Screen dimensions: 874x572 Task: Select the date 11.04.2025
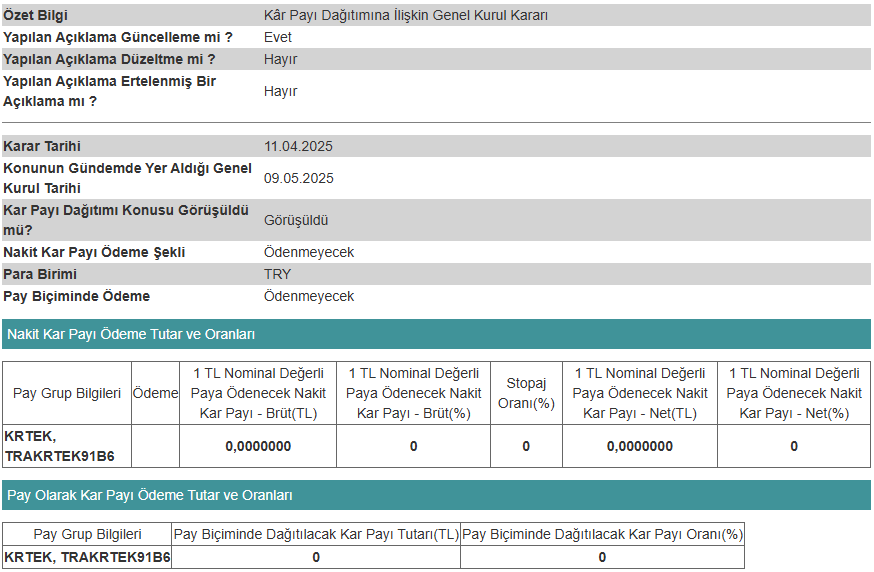pos(298,146)
